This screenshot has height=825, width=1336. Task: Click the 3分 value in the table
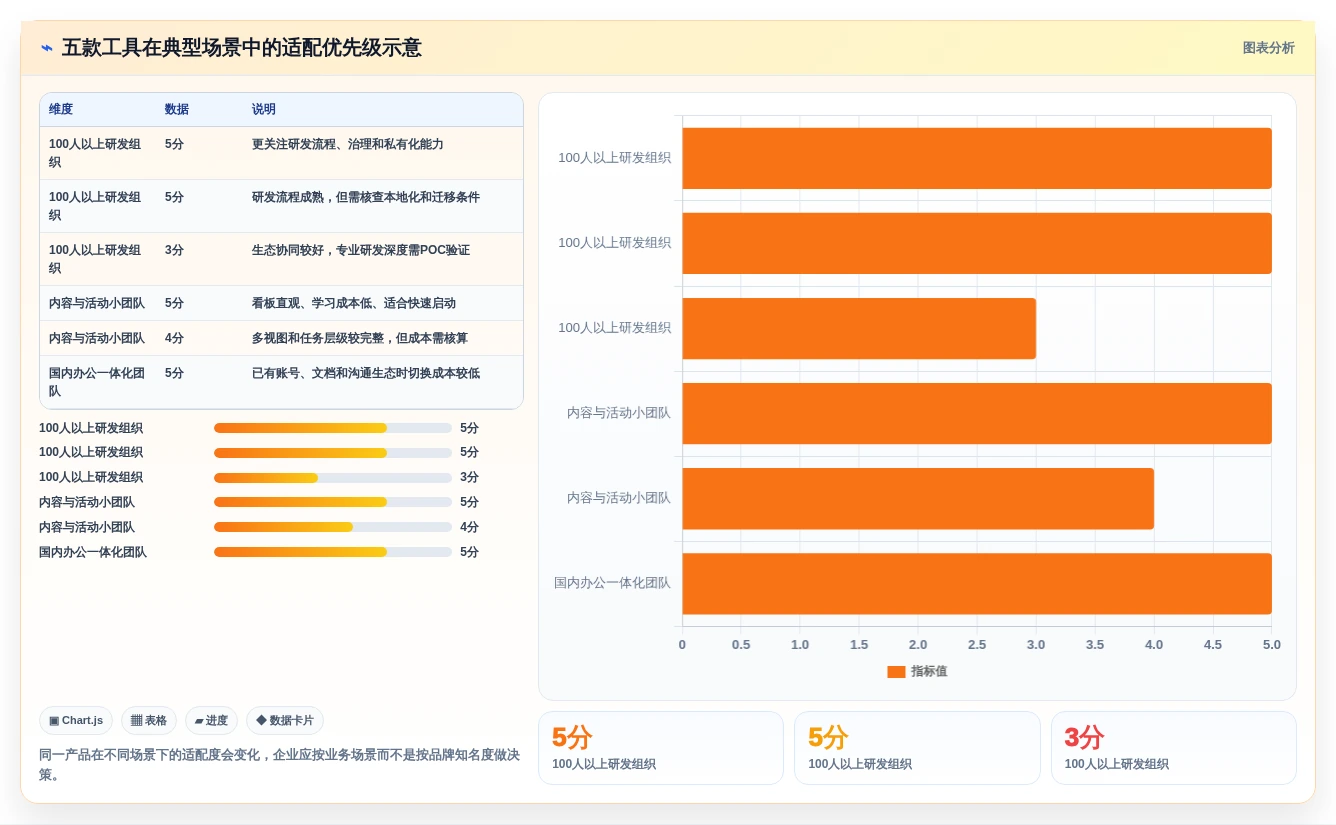coord(174,250)
